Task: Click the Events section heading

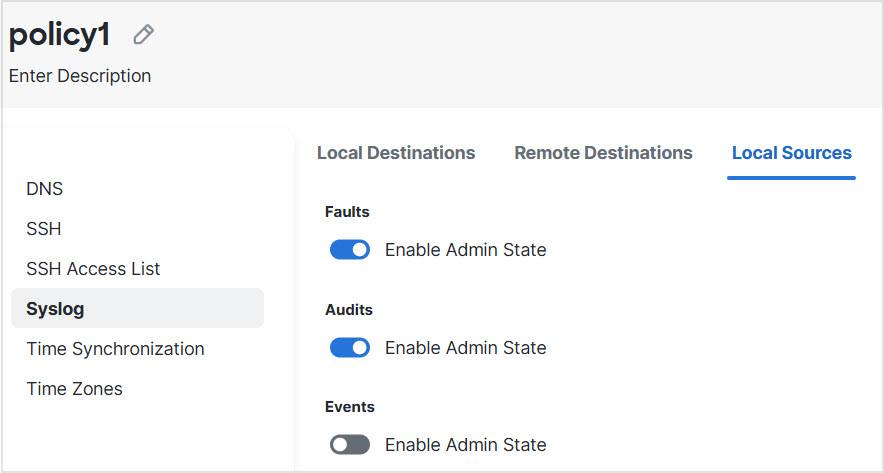Action: pyautogui.click(x=350, y=407)
